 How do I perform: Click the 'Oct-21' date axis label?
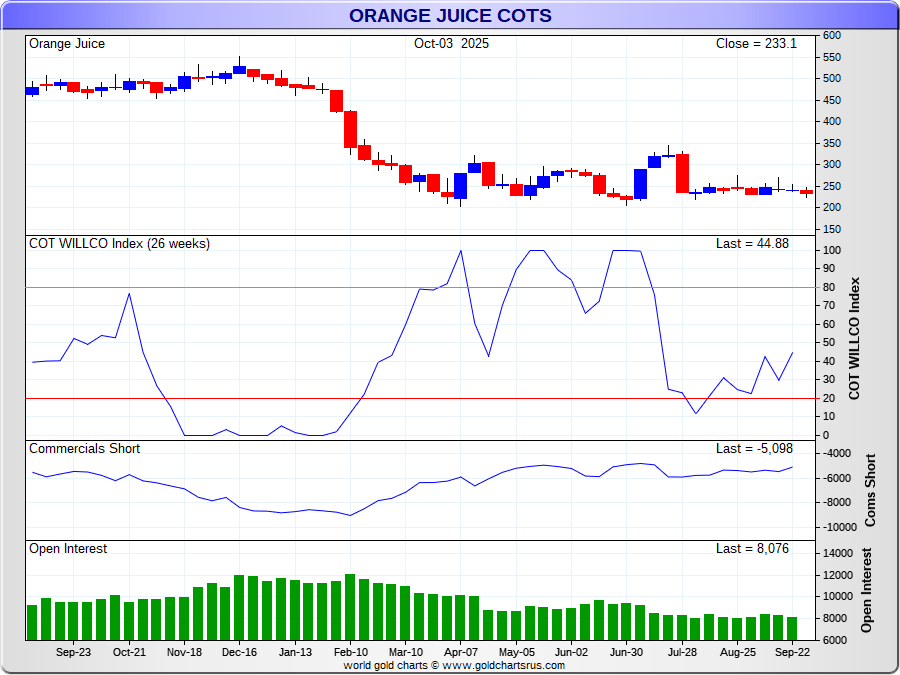tap(129, 653)
